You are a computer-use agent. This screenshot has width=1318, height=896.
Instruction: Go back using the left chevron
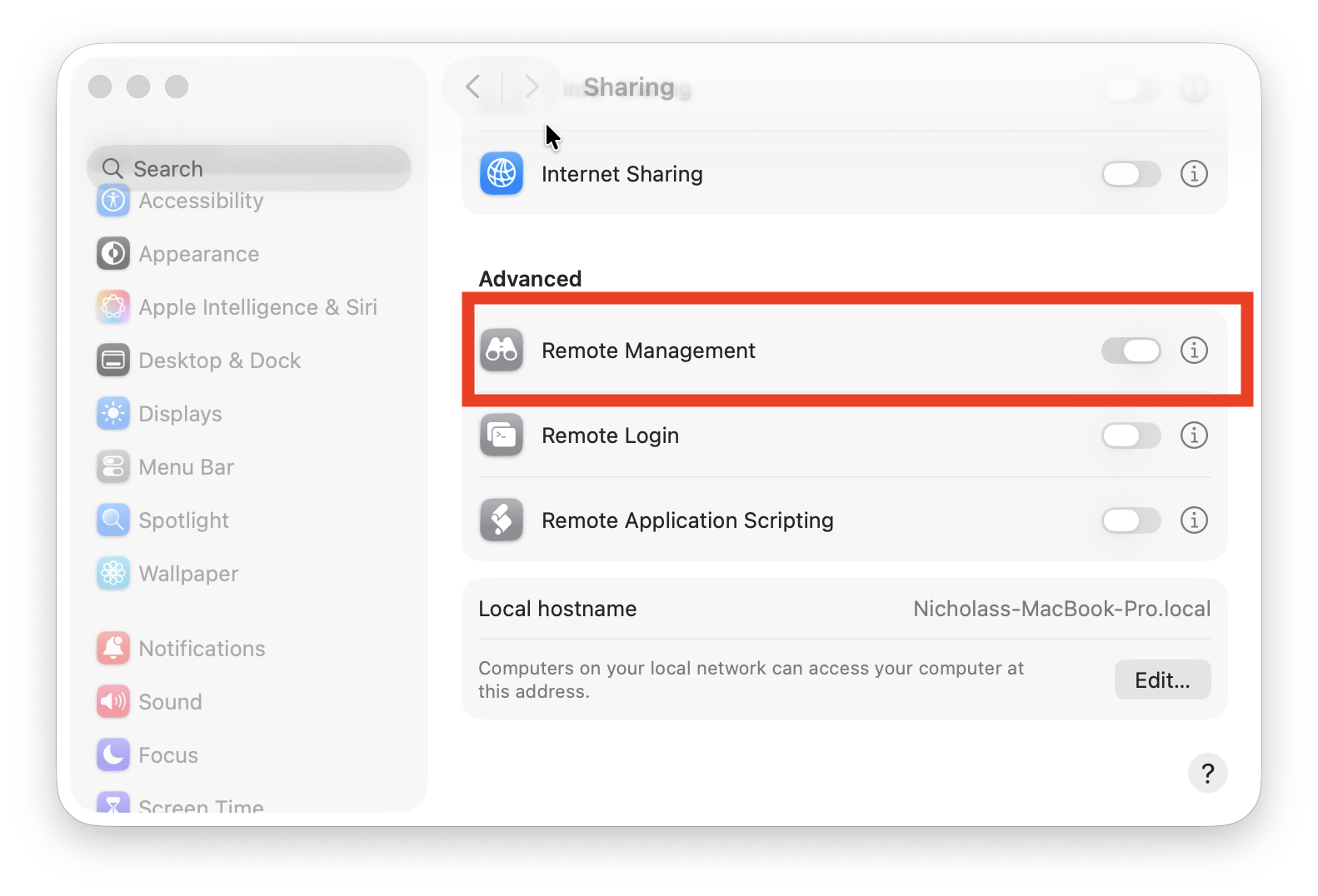473,87
